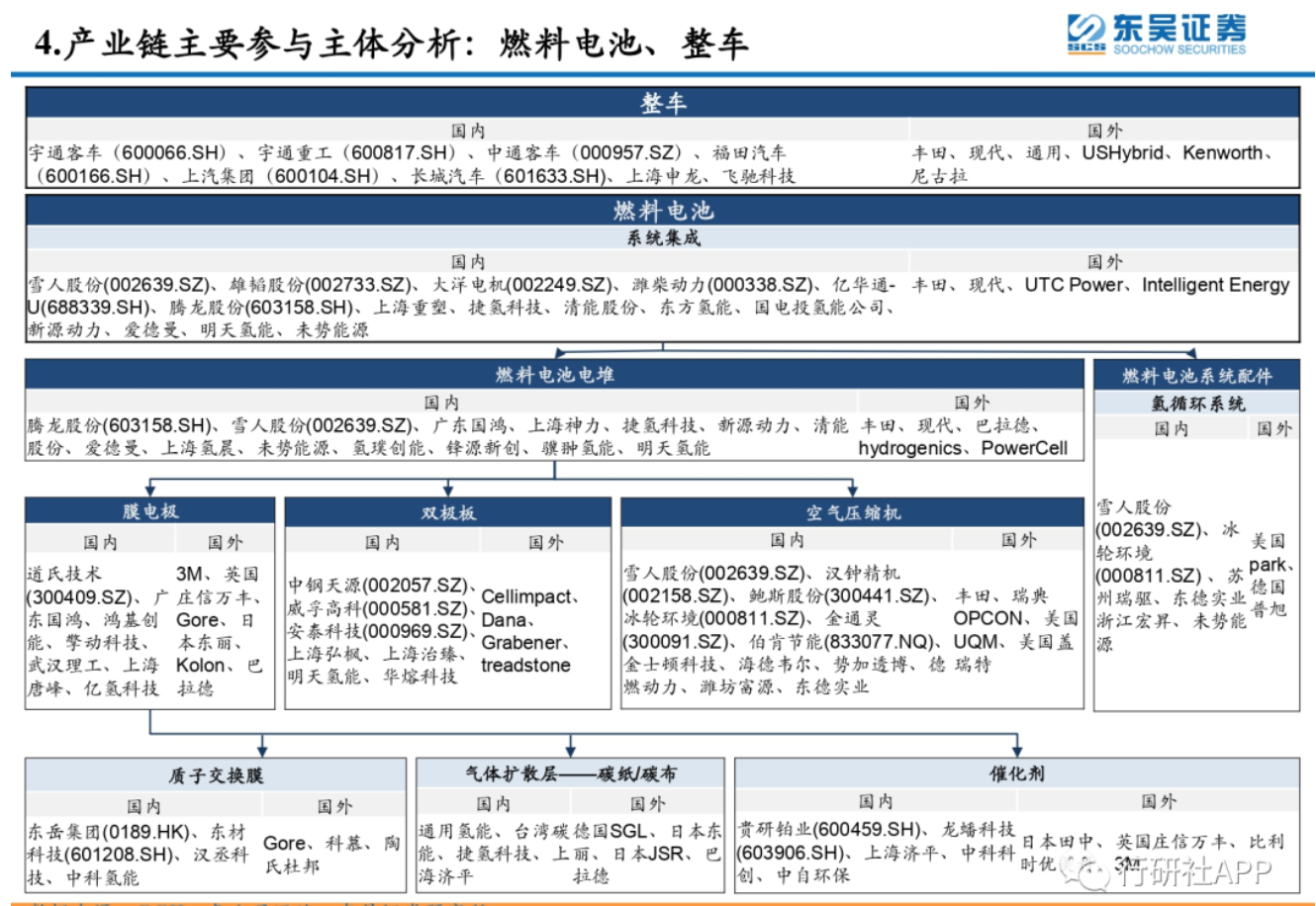Viewport: 1316px width, 906px height.
Task: Click the 气体扩散层——碳纸/碳布 header
Action: coord(571,773)
